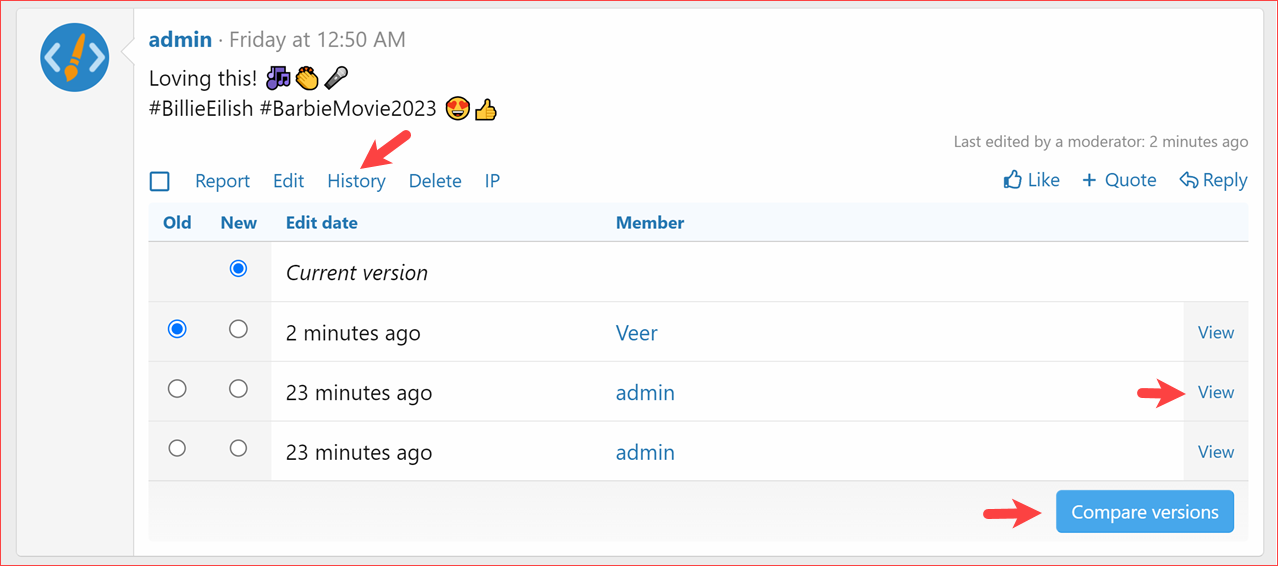Click the thumbs-up Like icon
The width and height of the screenshot is (1278, 566).
click(1013, 180)
